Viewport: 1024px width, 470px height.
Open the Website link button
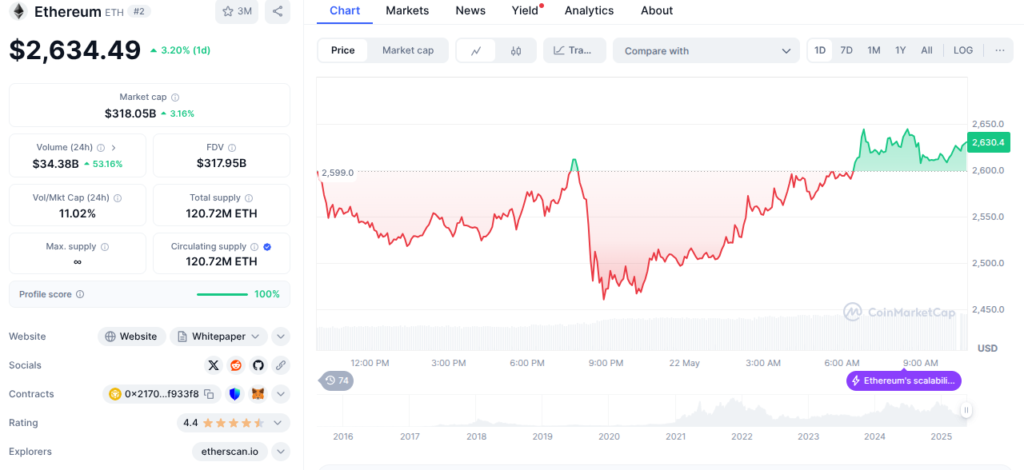(132, 337)
